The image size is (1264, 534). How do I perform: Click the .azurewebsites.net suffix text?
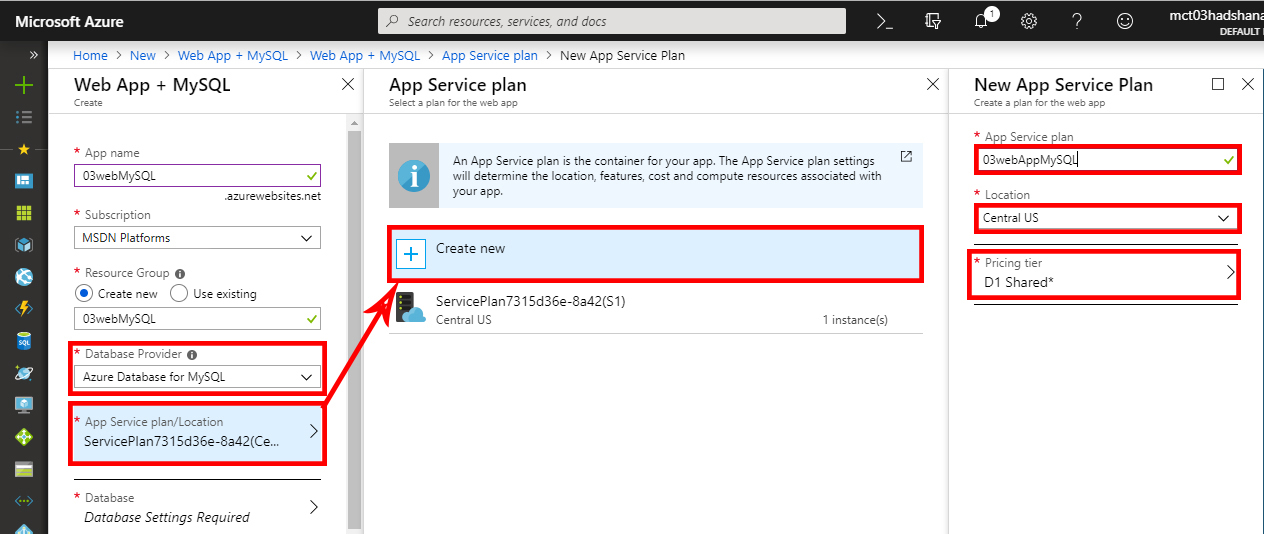coord(273,196)
